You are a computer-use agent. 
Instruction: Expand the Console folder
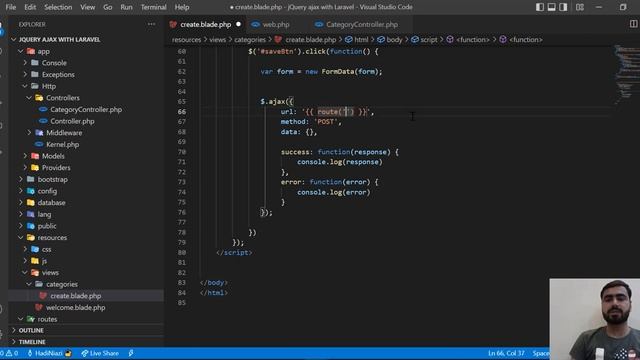(54, 63)
